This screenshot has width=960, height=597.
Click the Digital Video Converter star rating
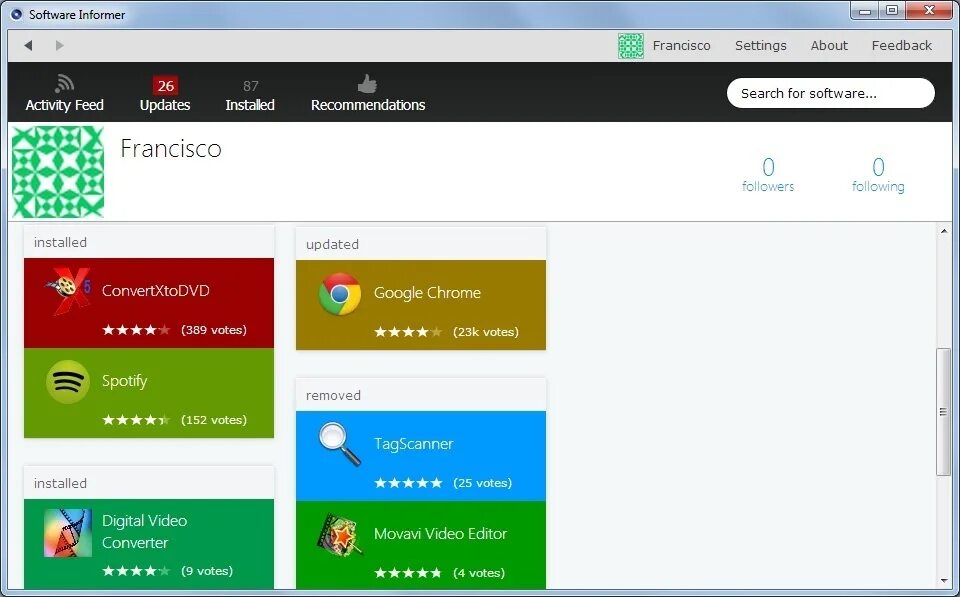[x=136, y=571]
